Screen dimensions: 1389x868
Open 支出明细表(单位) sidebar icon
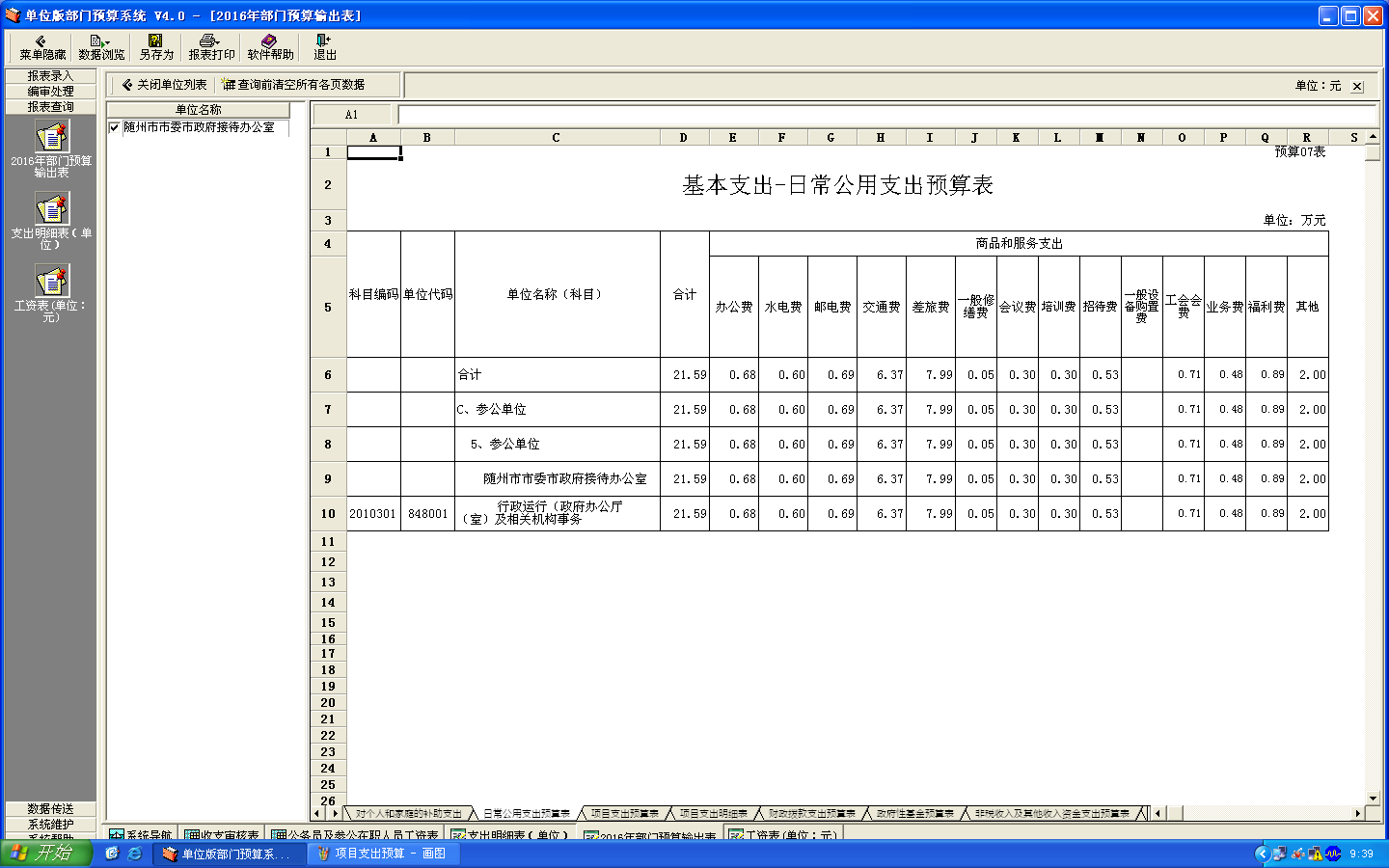(52, 209)
